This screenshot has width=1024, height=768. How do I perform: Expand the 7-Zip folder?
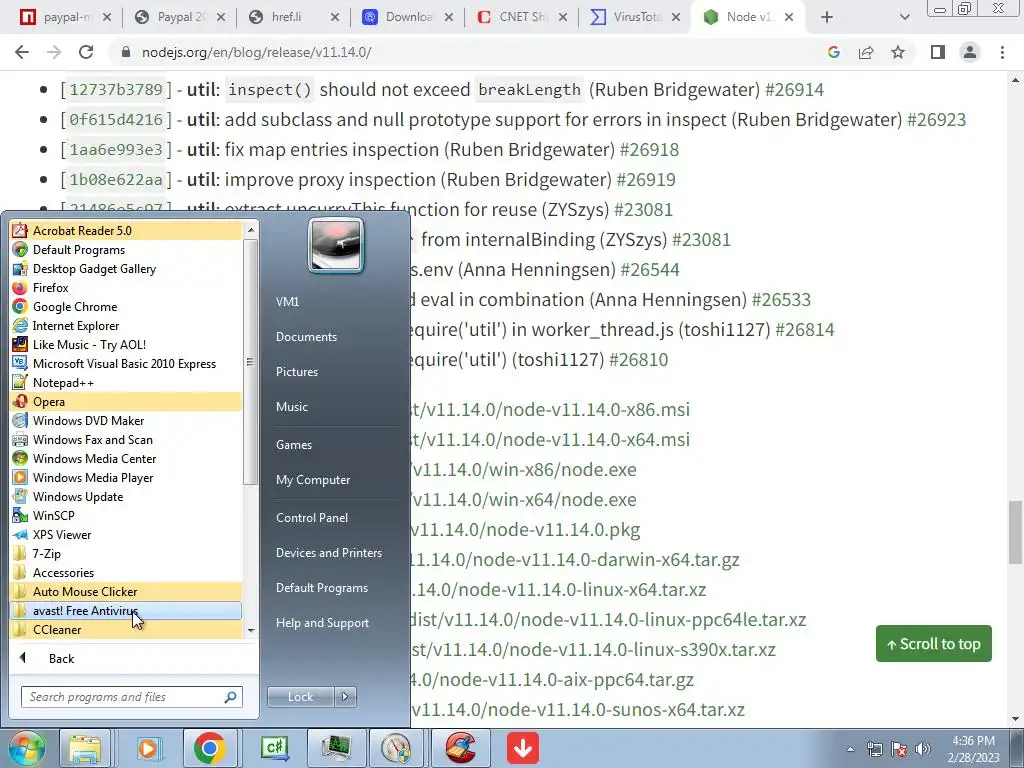point(126,553)
